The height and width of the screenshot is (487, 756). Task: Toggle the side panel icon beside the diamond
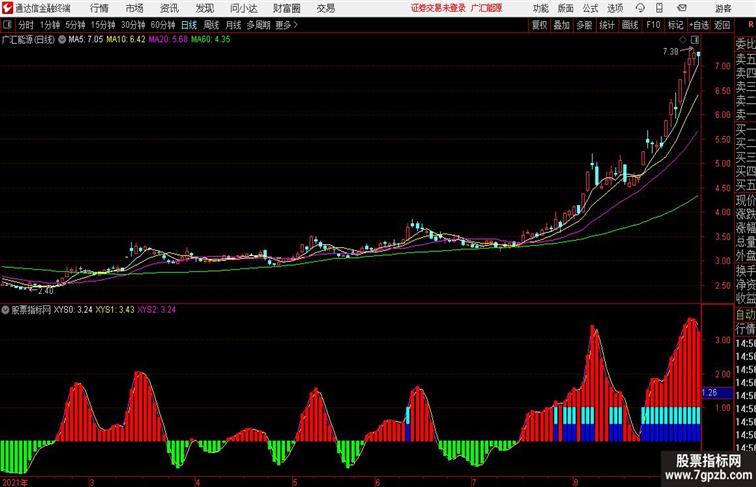click(x=695, y=40)
